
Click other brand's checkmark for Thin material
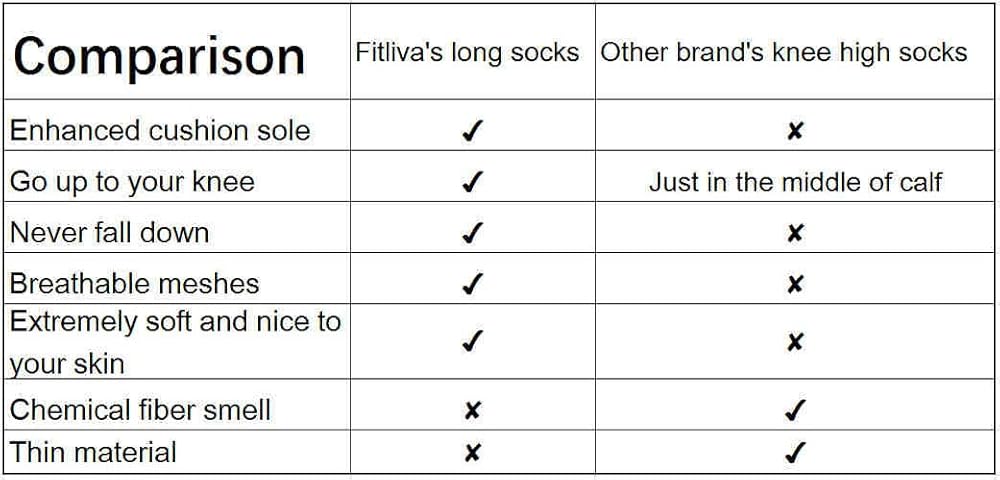pyautogui.click(x=795, y=452)
